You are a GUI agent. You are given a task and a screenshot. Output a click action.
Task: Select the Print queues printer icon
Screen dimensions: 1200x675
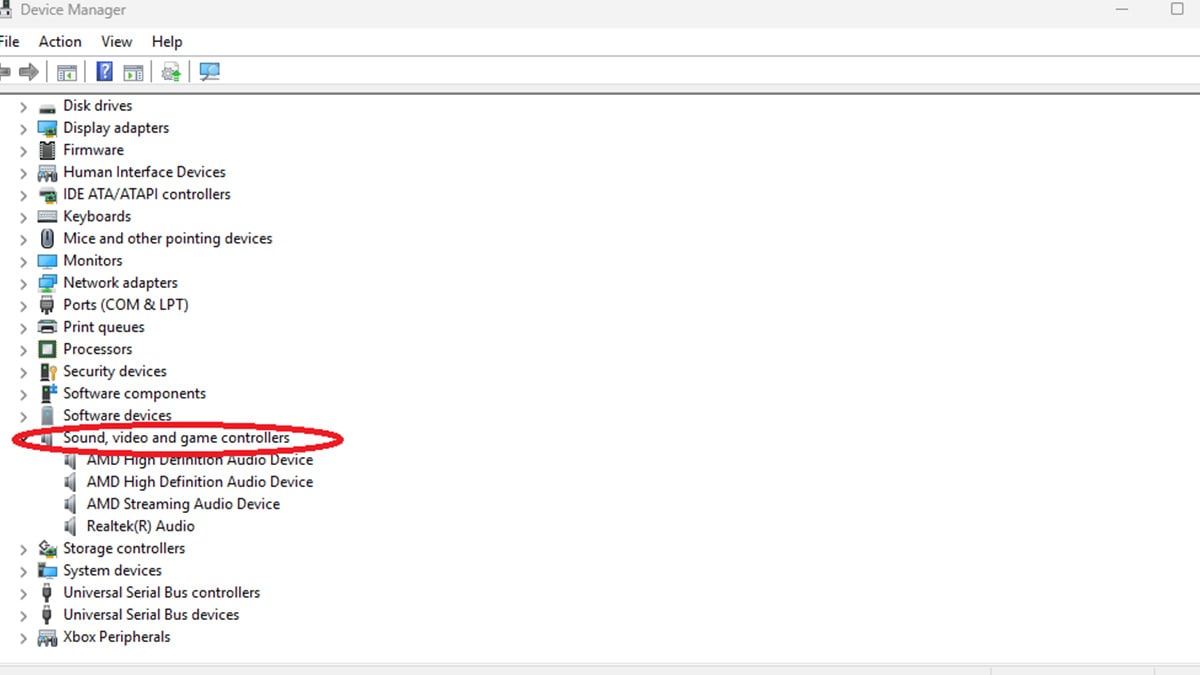tap(47, 327)
